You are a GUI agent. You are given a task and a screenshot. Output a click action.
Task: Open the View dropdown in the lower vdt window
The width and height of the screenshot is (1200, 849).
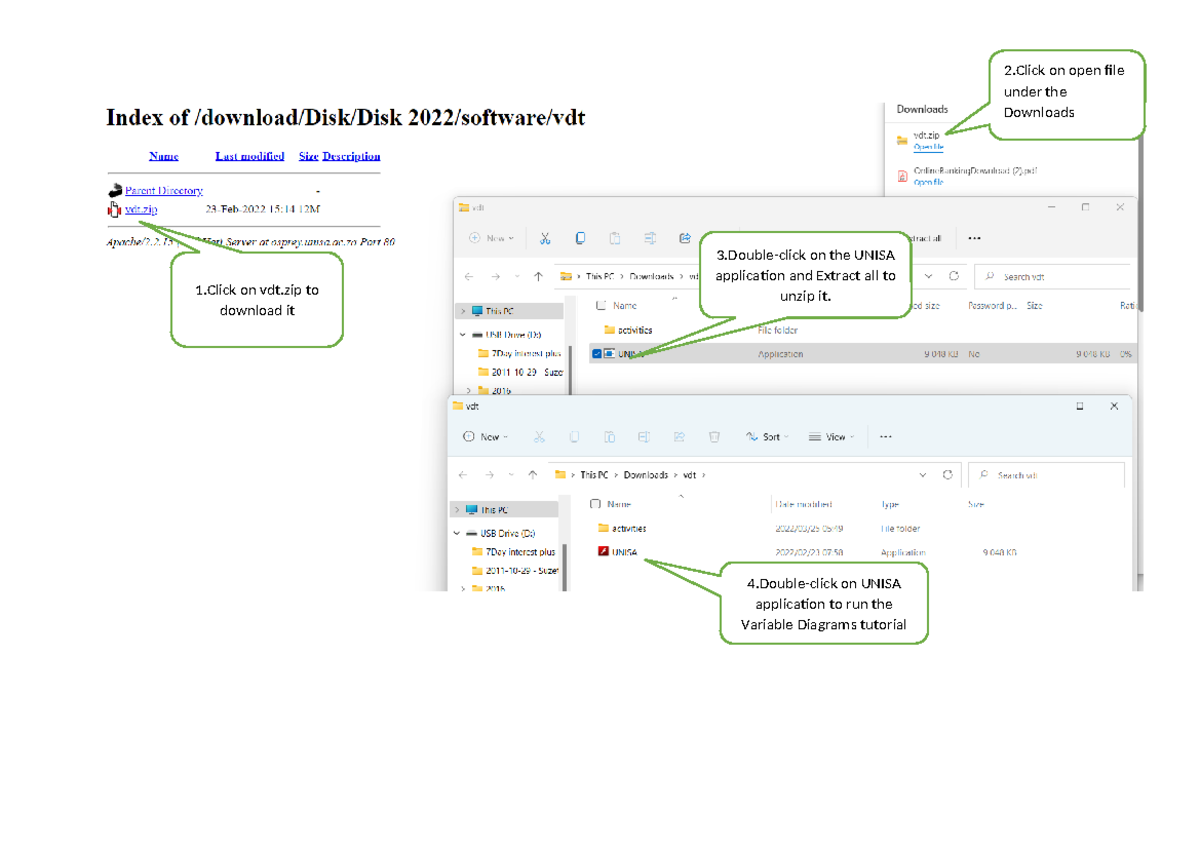pyautogui.click(x=831, y=437)
